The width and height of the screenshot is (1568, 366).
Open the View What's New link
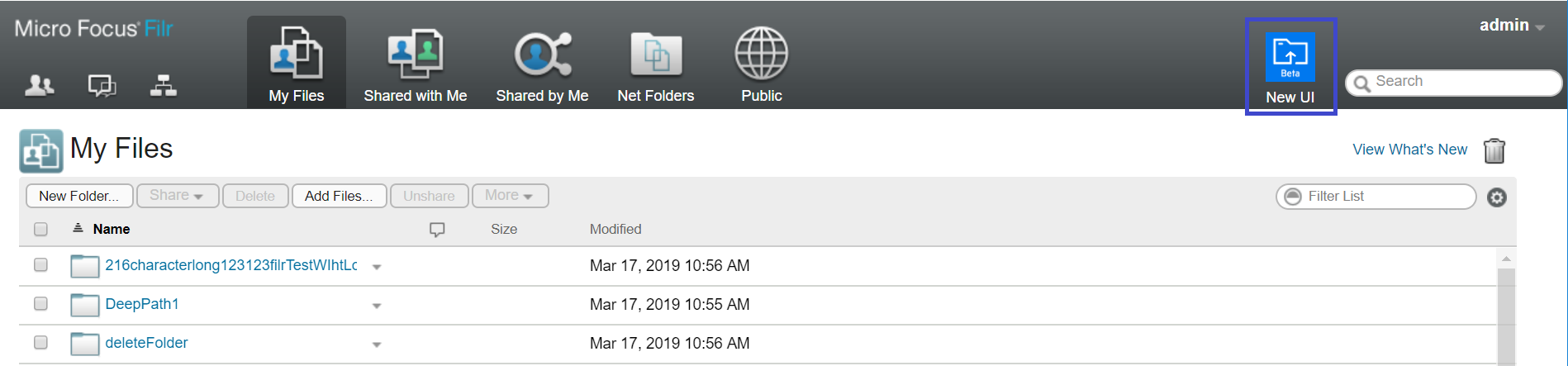pos(1409,150)
